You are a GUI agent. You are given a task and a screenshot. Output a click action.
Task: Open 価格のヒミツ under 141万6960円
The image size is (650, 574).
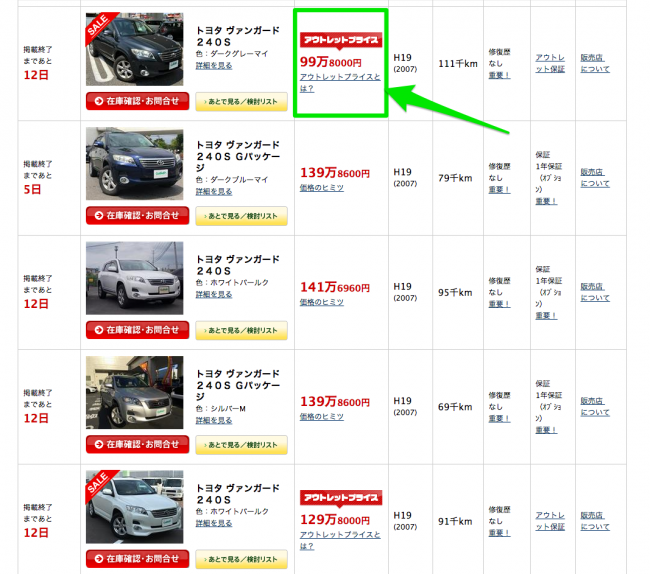[x=321, y=302]
